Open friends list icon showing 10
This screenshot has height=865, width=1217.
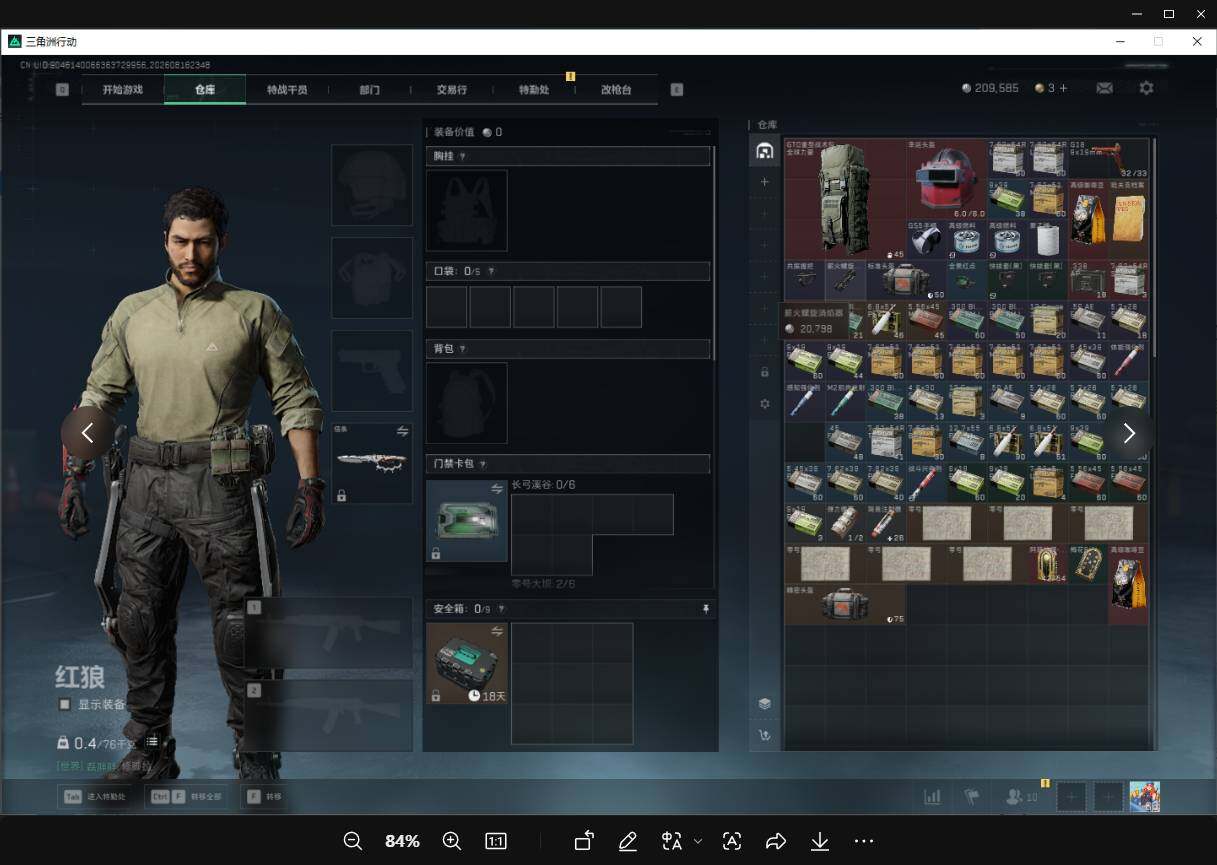tap(1022, 797)
